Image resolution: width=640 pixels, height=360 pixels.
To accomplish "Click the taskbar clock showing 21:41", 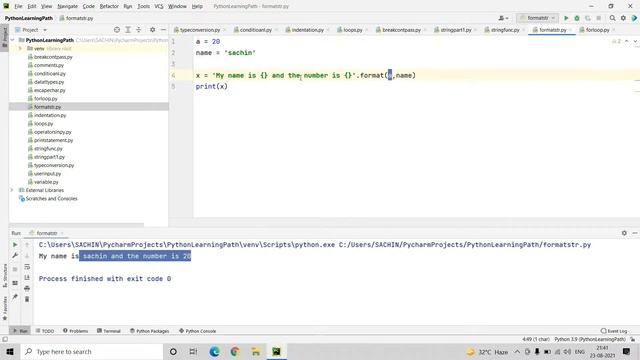I will pyautogui.click(x=602, y=351).
